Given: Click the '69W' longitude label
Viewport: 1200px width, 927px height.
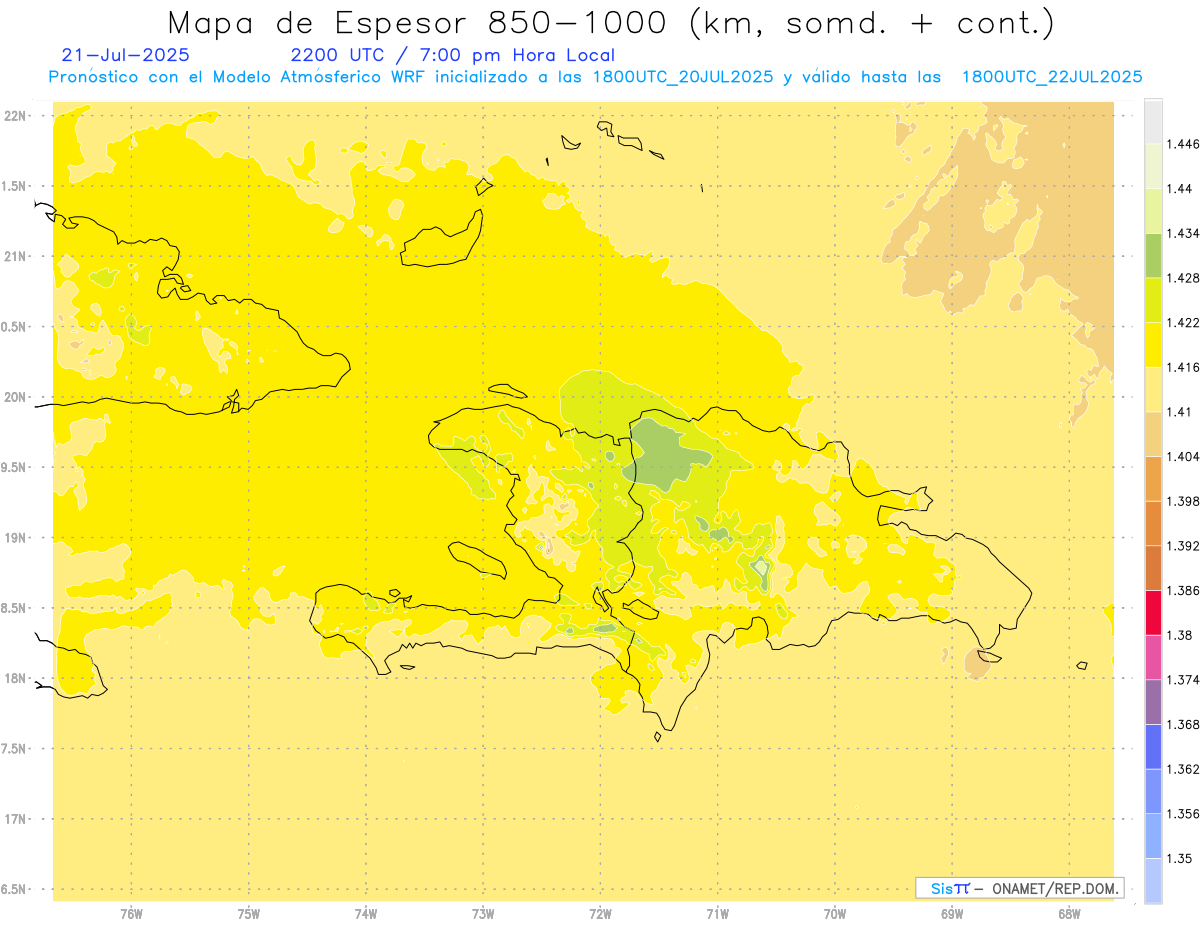Looking at the screenshot, I should [952, 913].
